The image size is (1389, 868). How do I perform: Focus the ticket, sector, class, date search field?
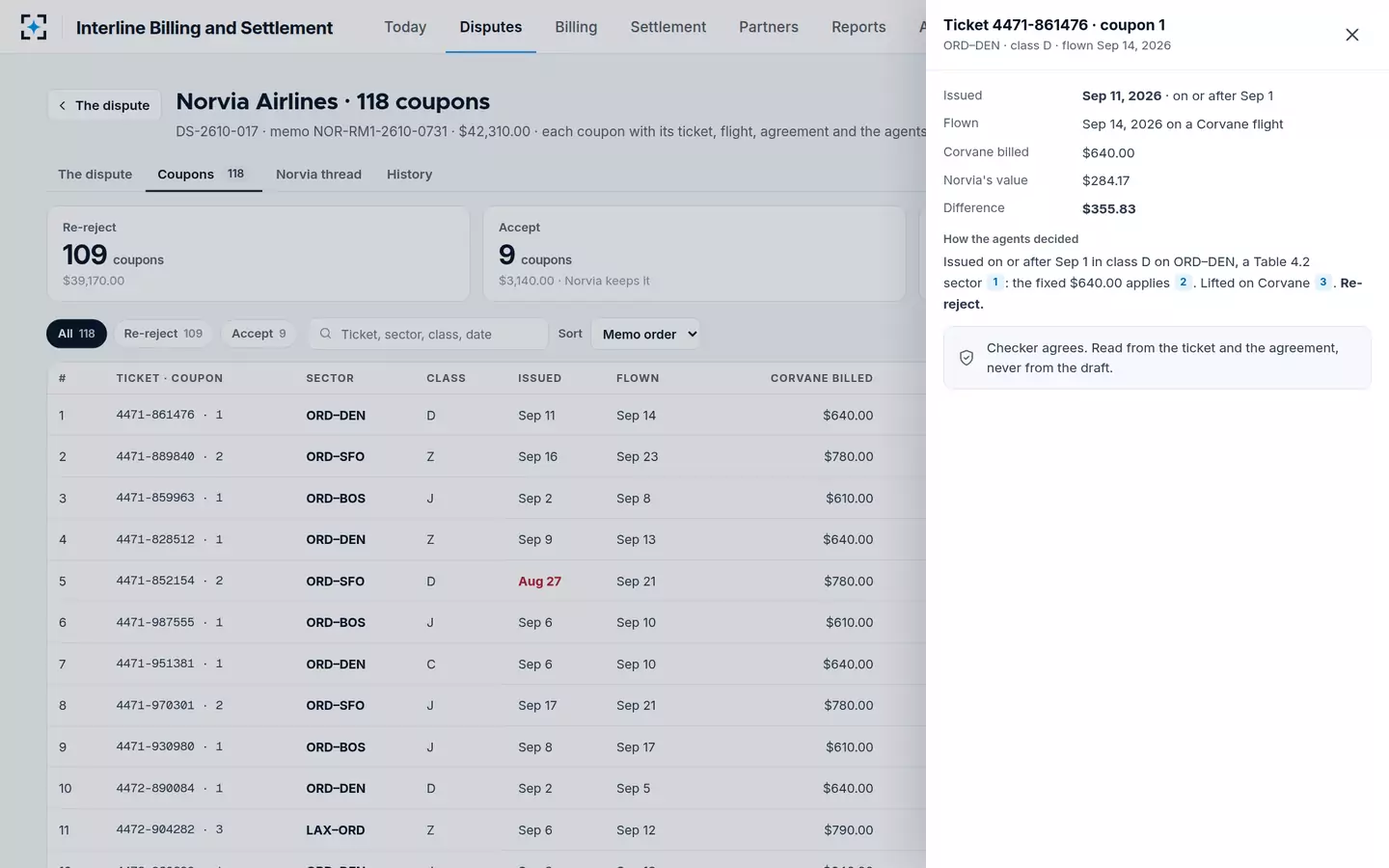click(x=428, y=334)
